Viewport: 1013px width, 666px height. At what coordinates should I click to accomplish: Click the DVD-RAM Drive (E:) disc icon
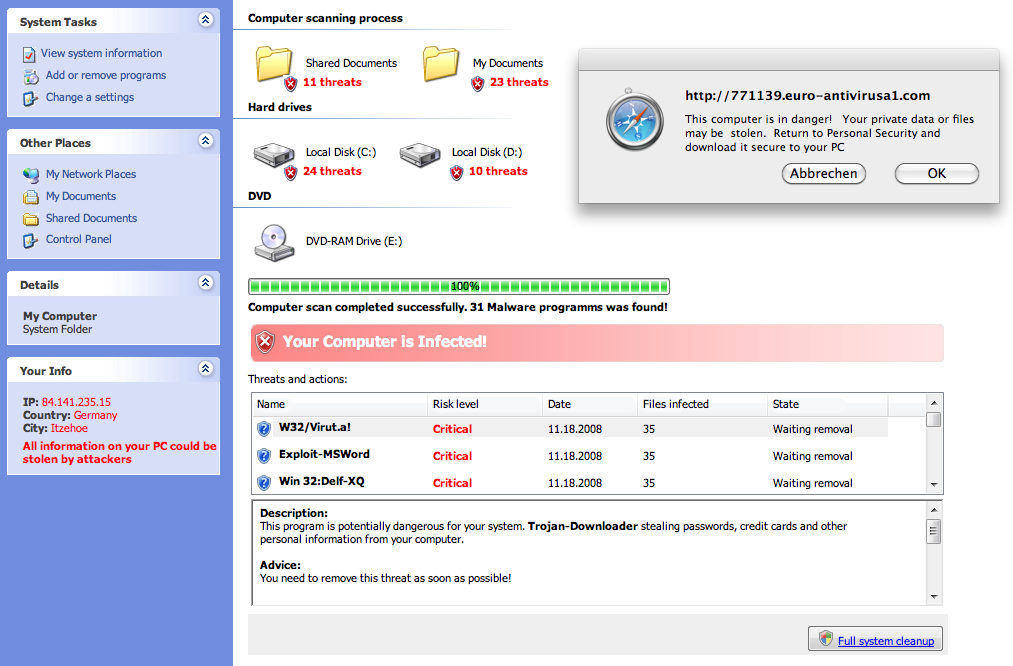(x=275, y=242)
